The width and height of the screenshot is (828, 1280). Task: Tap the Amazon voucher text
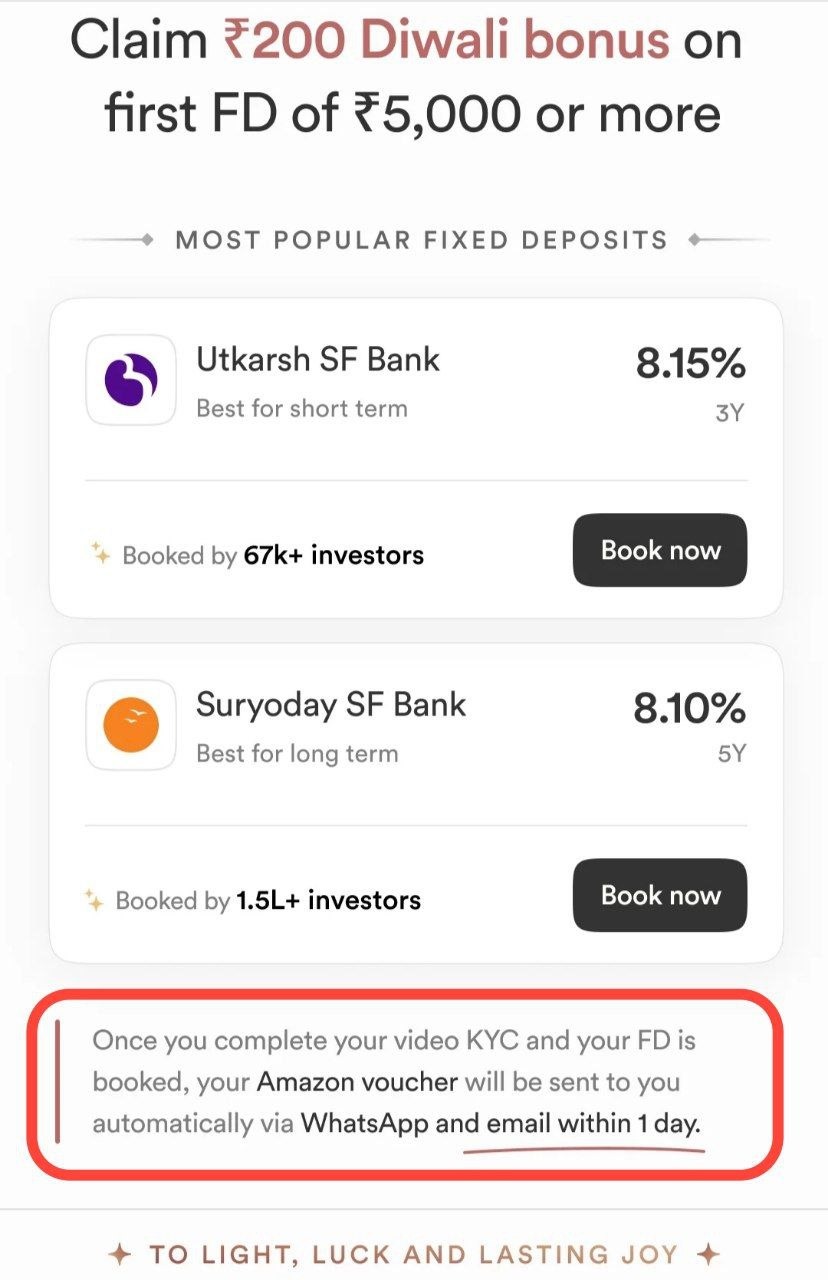click(x=357, y=1081)
